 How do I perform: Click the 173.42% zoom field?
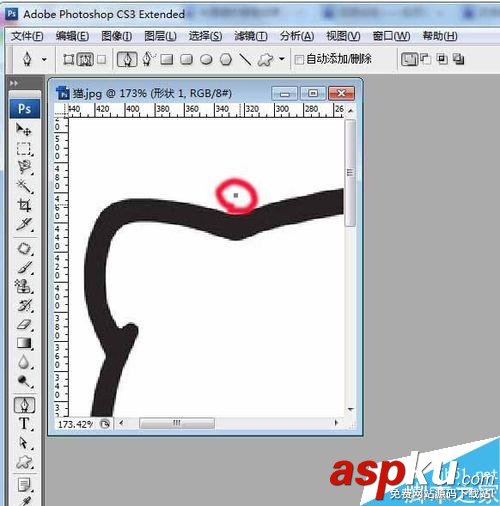tap(76, 424)
